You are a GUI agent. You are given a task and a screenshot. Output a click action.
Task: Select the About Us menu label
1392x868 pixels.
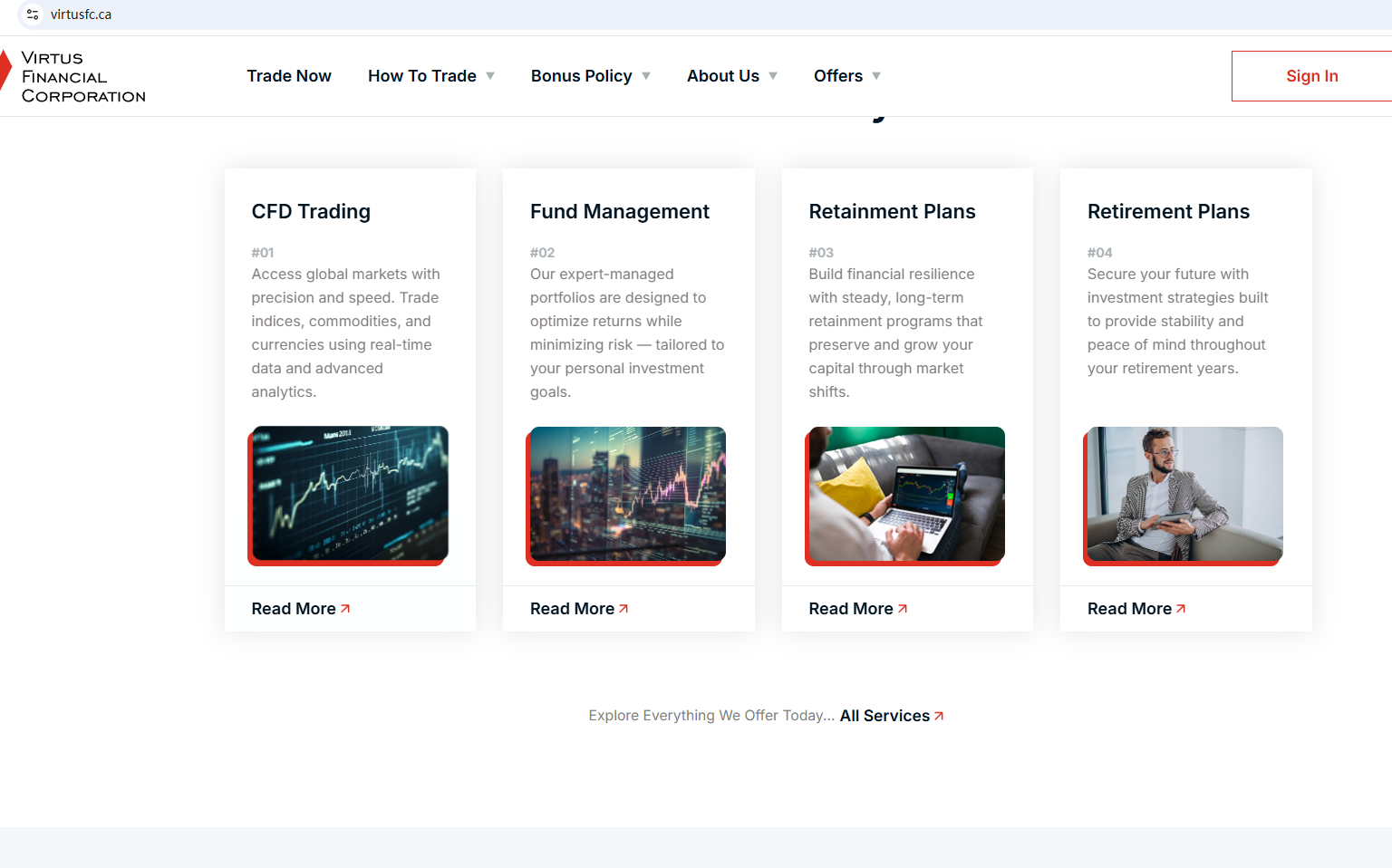[722, 76]
